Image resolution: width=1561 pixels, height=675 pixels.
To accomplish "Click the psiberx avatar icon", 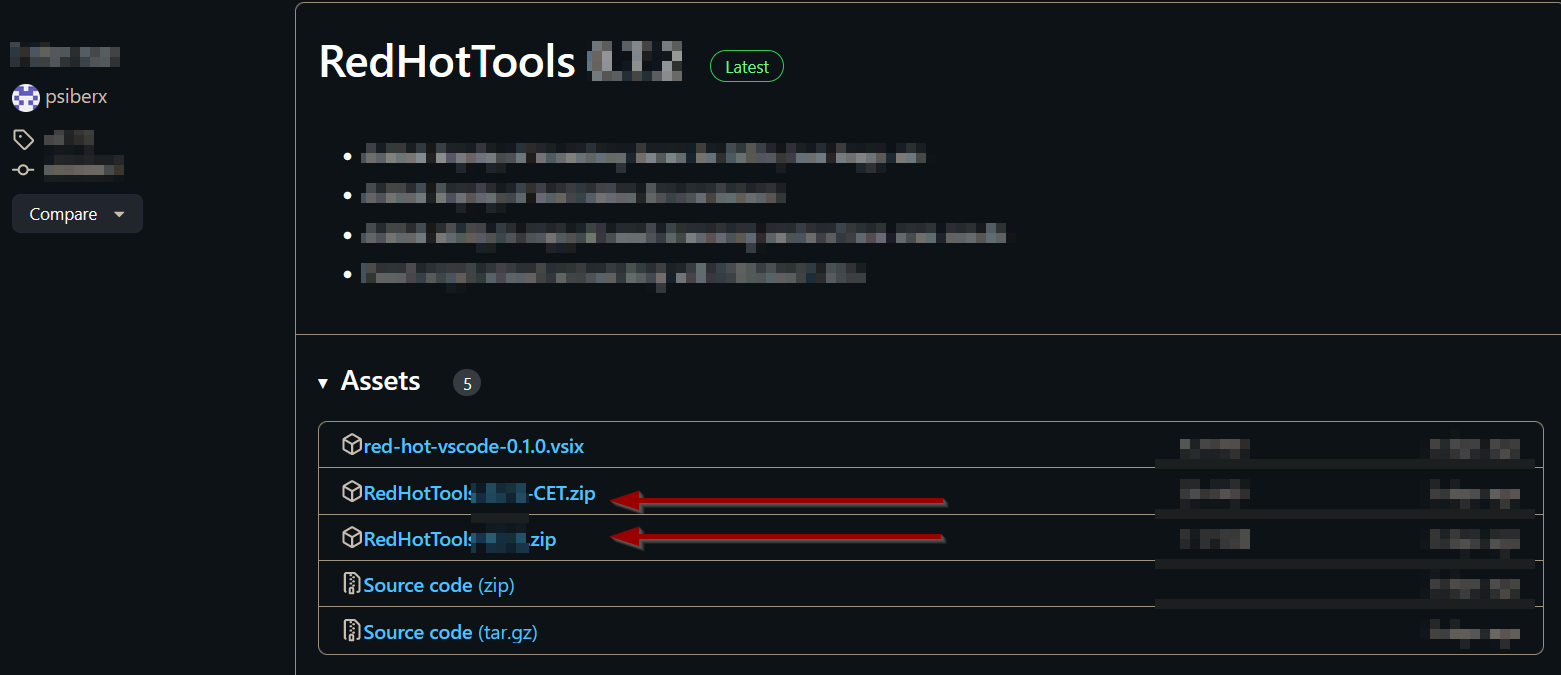I will [x=25, y=98].
